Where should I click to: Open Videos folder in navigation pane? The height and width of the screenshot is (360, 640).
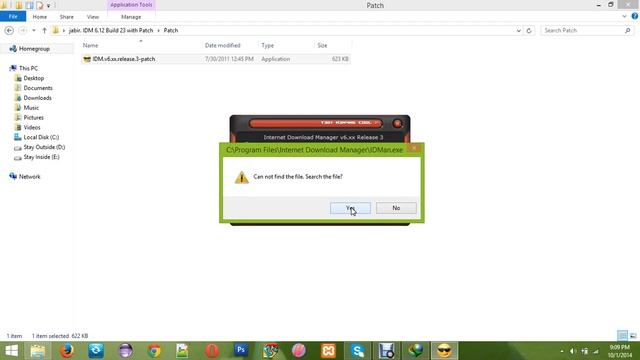coord(32,127)
